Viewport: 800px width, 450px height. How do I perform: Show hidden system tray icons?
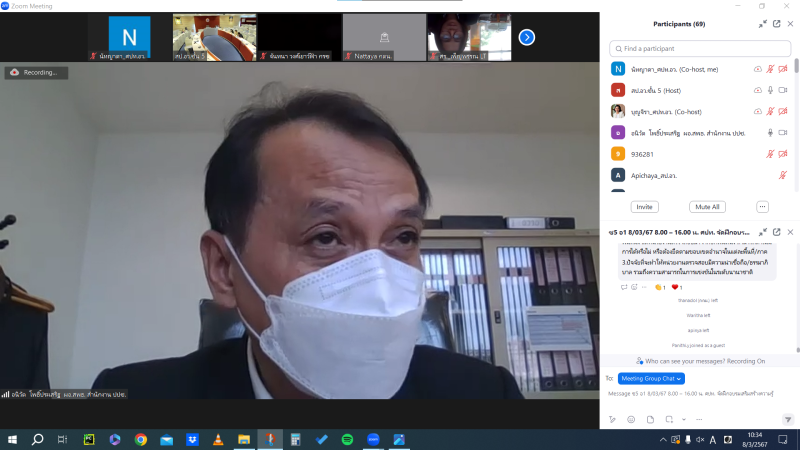[663, 439]
